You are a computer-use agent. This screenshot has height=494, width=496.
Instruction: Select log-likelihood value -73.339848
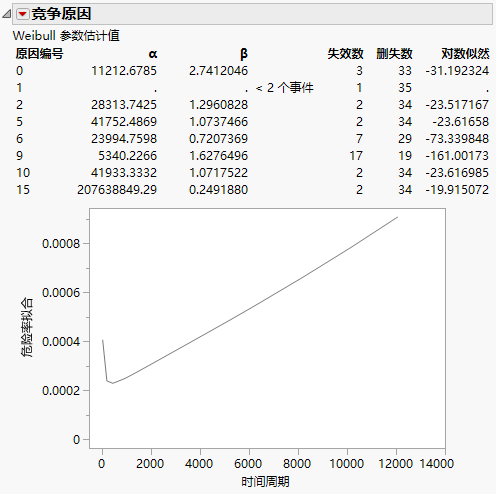457,139
